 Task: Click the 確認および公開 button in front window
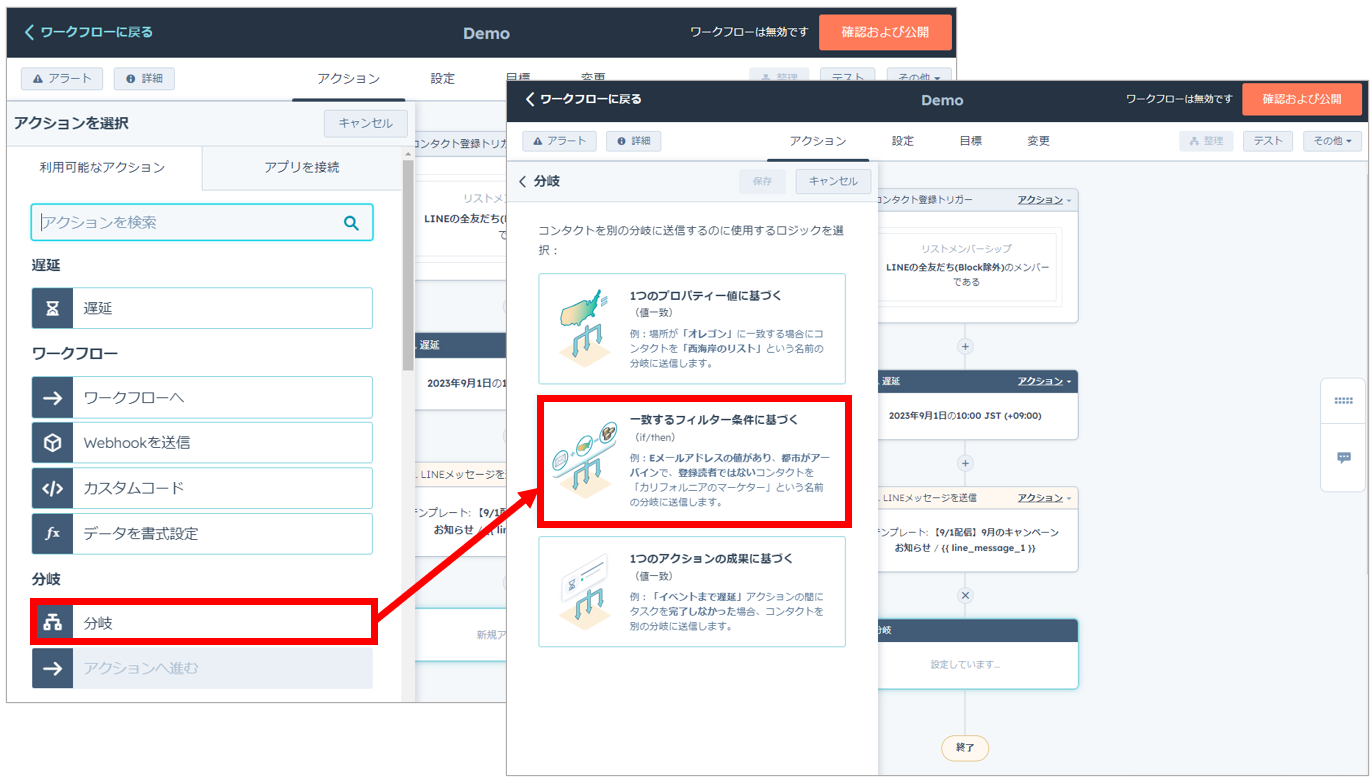(x=1301, y=100)
